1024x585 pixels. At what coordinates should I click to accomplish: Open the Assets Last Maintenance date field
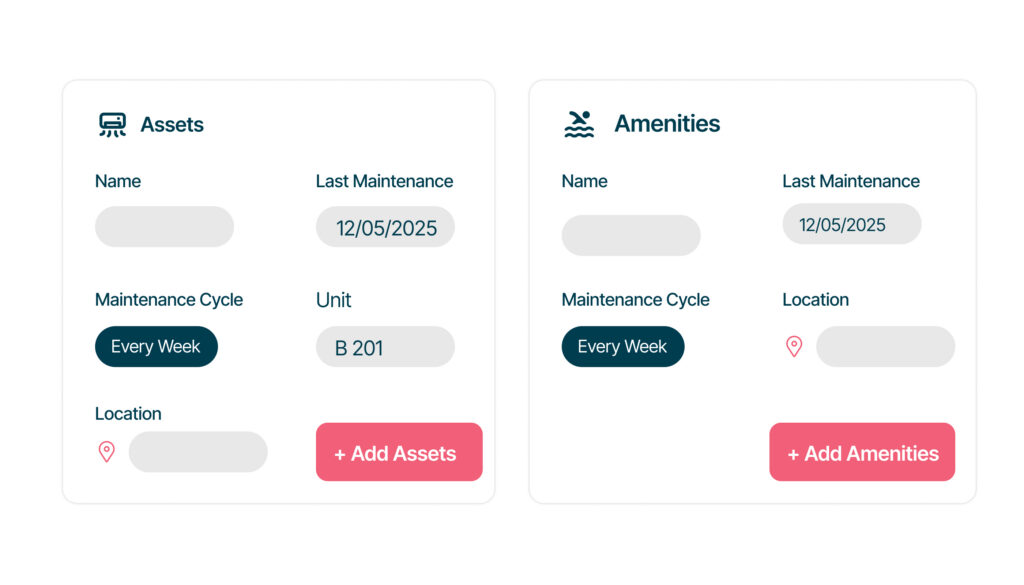[385, 227]
